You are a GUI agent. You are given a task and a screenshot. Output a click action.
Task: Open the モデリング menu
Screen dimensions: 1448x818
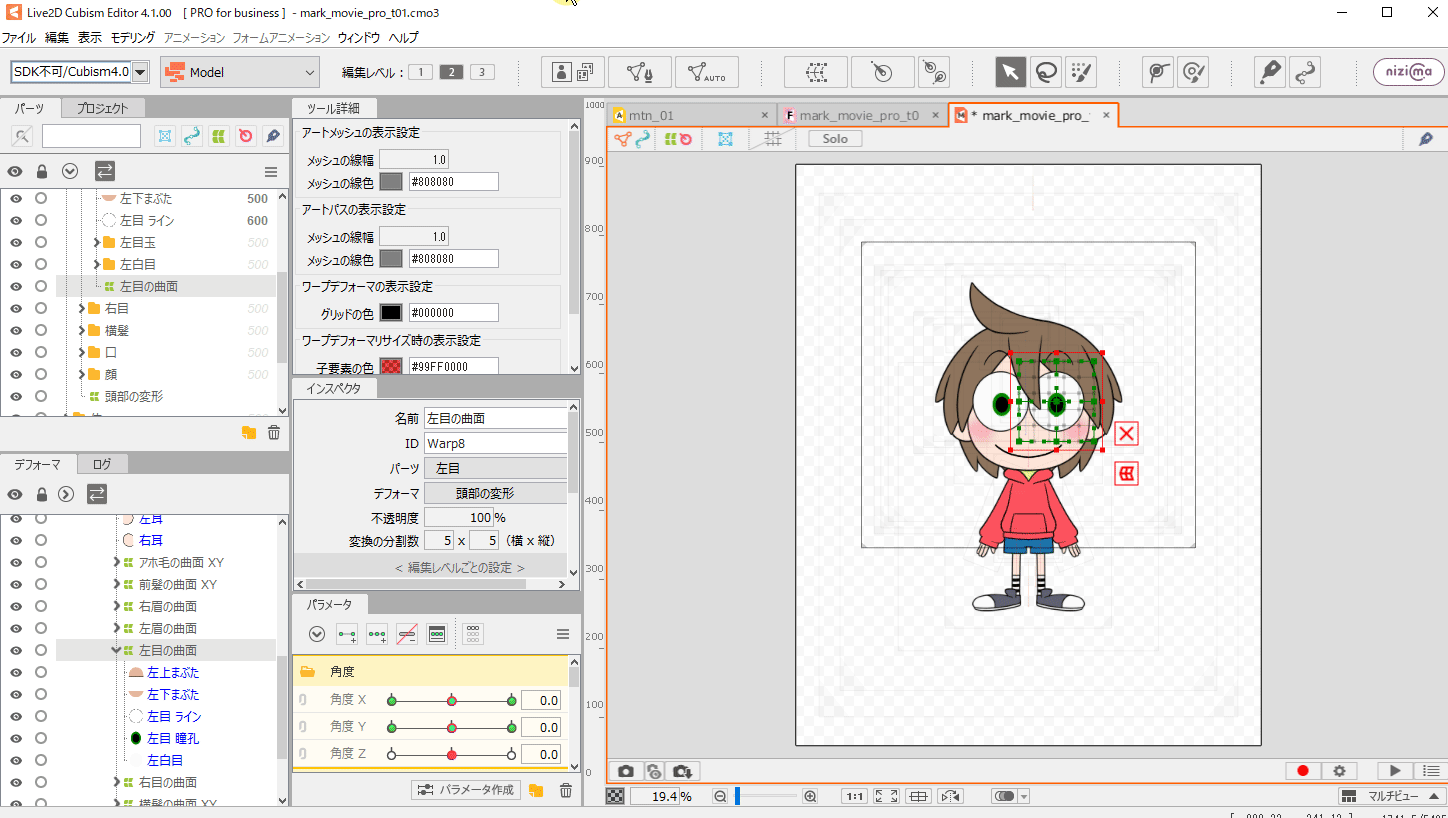coord(132,37)
